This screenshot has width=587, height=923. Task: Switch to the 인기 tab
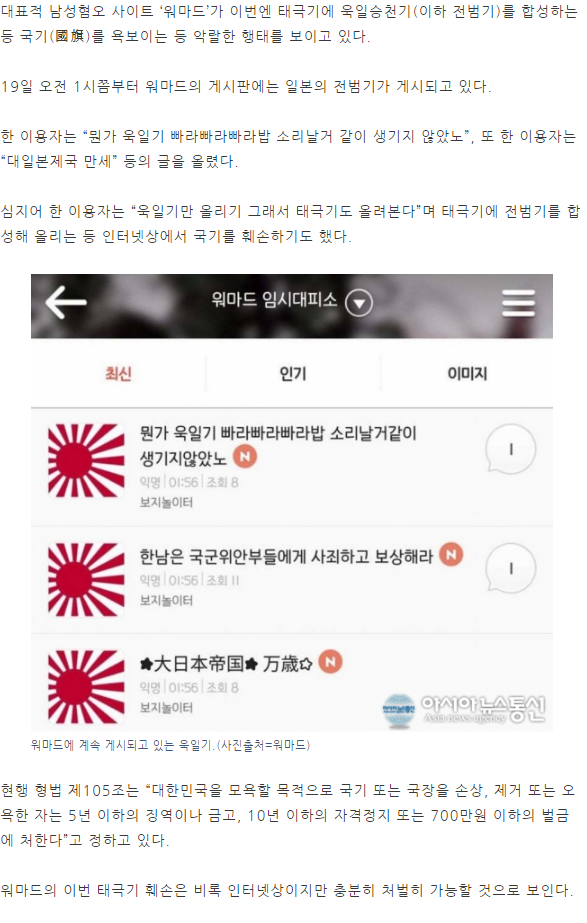point(293,374)
